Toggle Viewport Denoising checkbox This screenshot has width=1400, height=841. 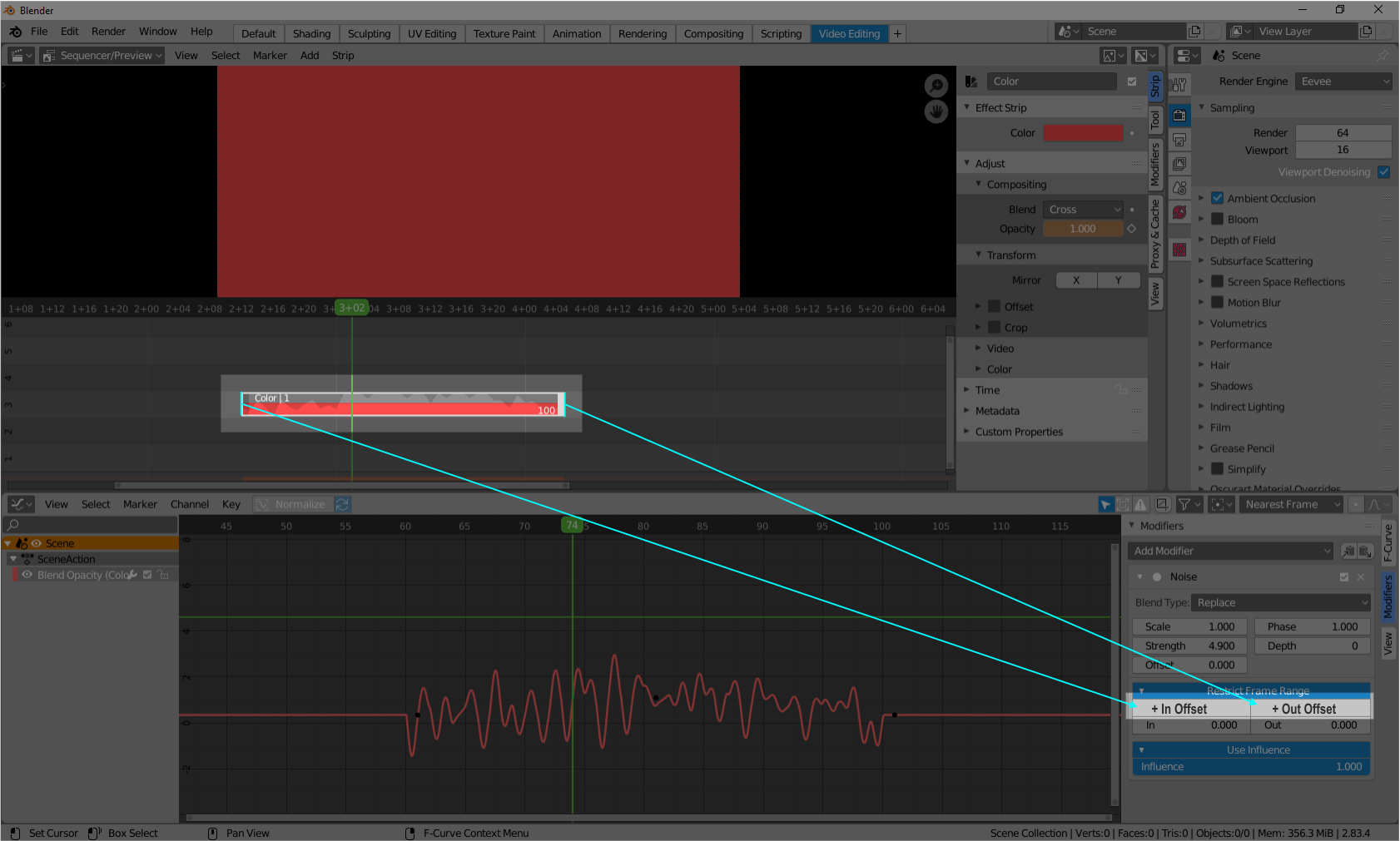tap(1383, 172)
